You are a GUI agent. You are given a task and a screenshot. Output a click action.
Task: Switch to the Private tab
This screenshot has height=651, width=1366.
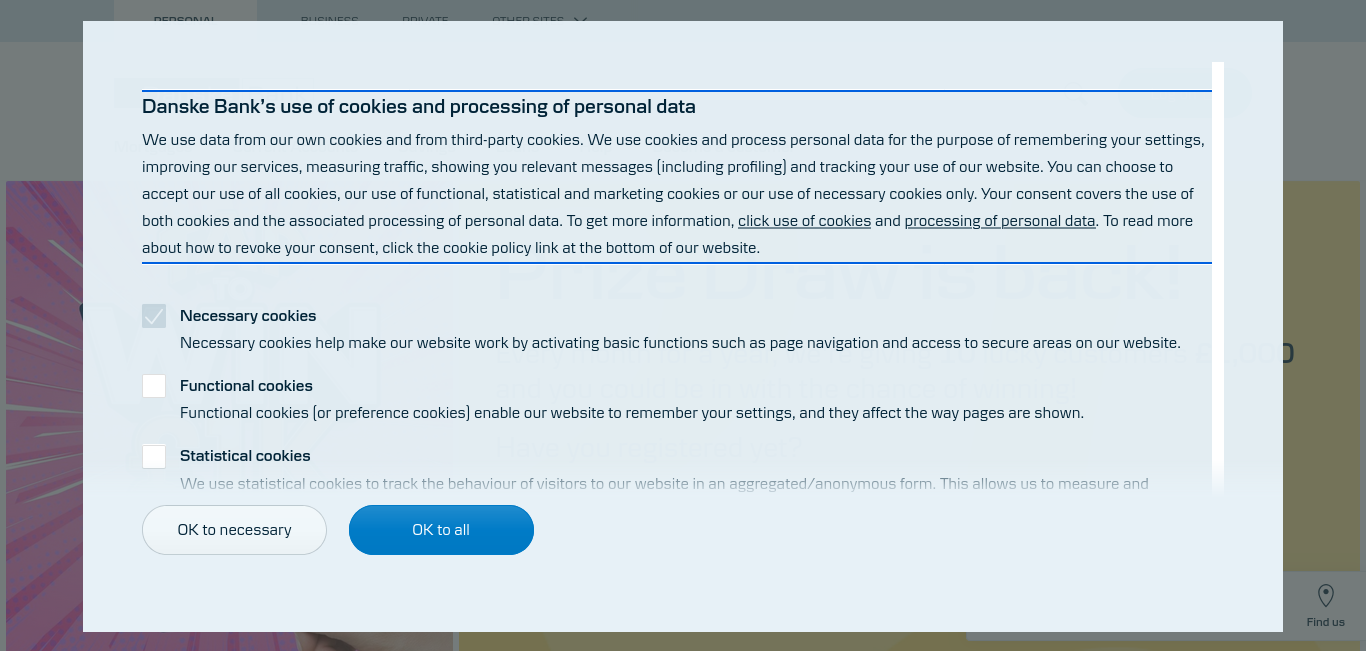pos(425,20)
